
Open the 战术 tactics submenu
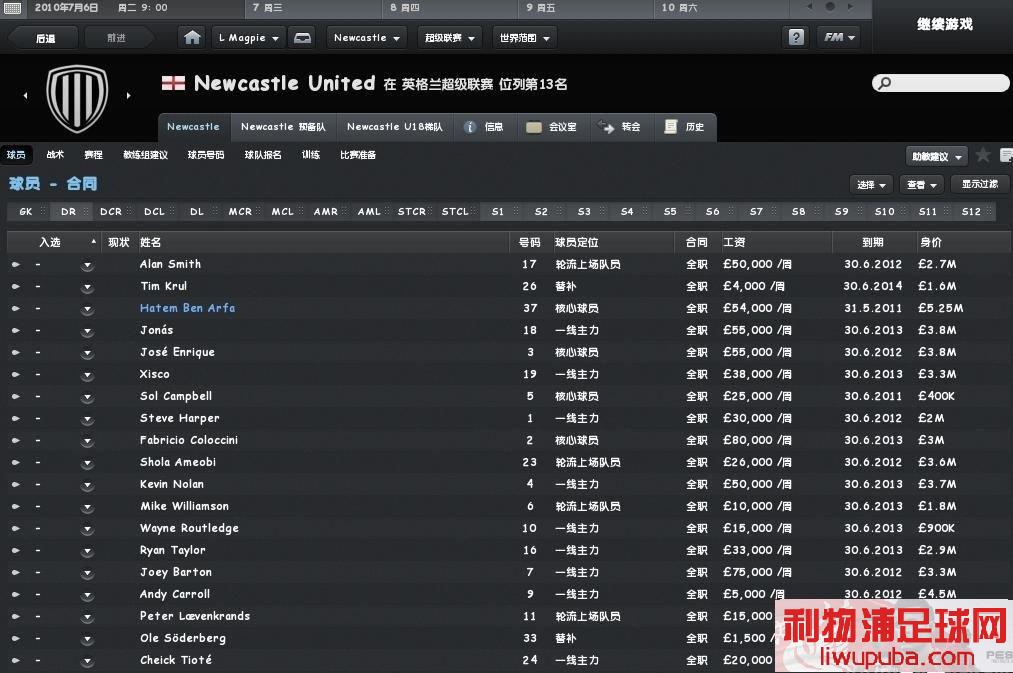pos(55,155)
